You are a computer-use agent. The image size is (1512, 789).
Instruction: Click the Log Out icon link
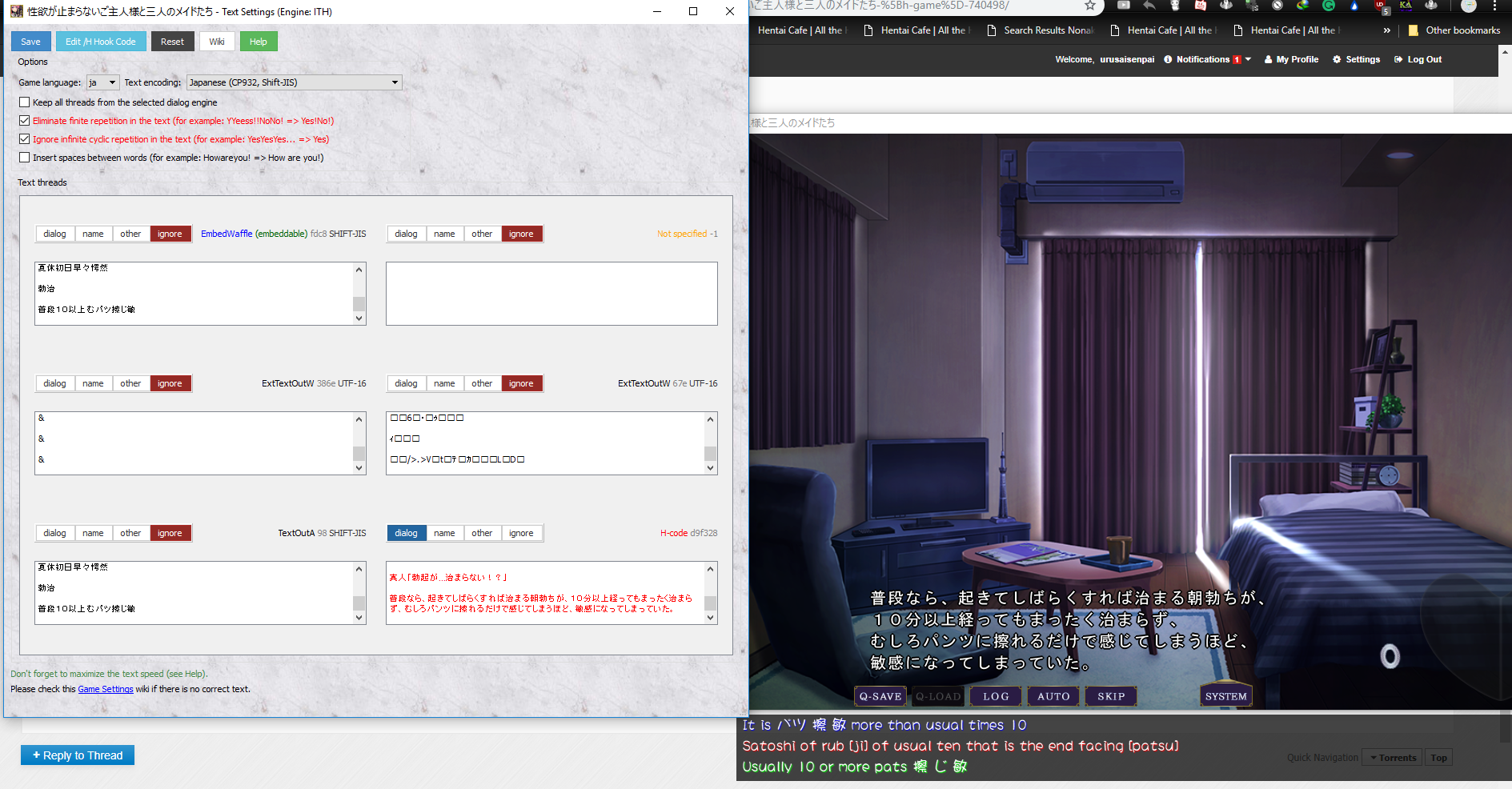(x=1418, y=59)
